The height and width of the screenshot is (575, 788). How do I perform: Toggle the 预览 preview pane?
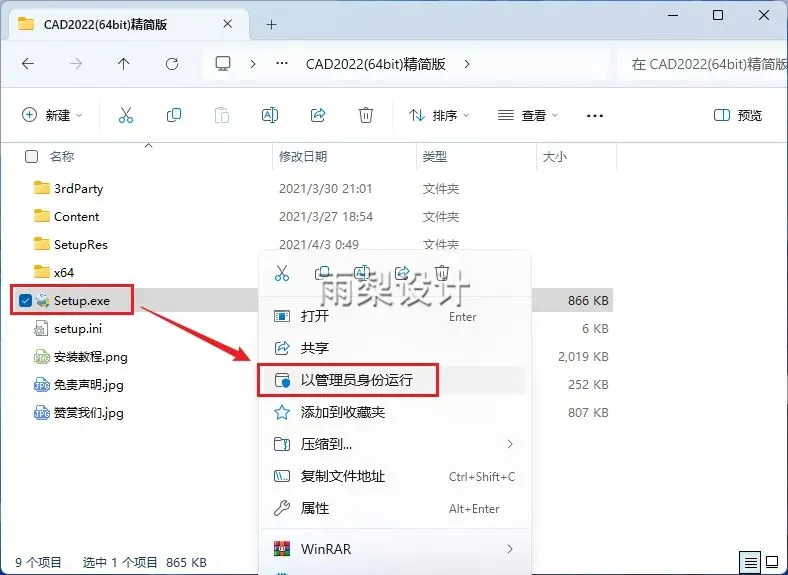pos(738,116)
